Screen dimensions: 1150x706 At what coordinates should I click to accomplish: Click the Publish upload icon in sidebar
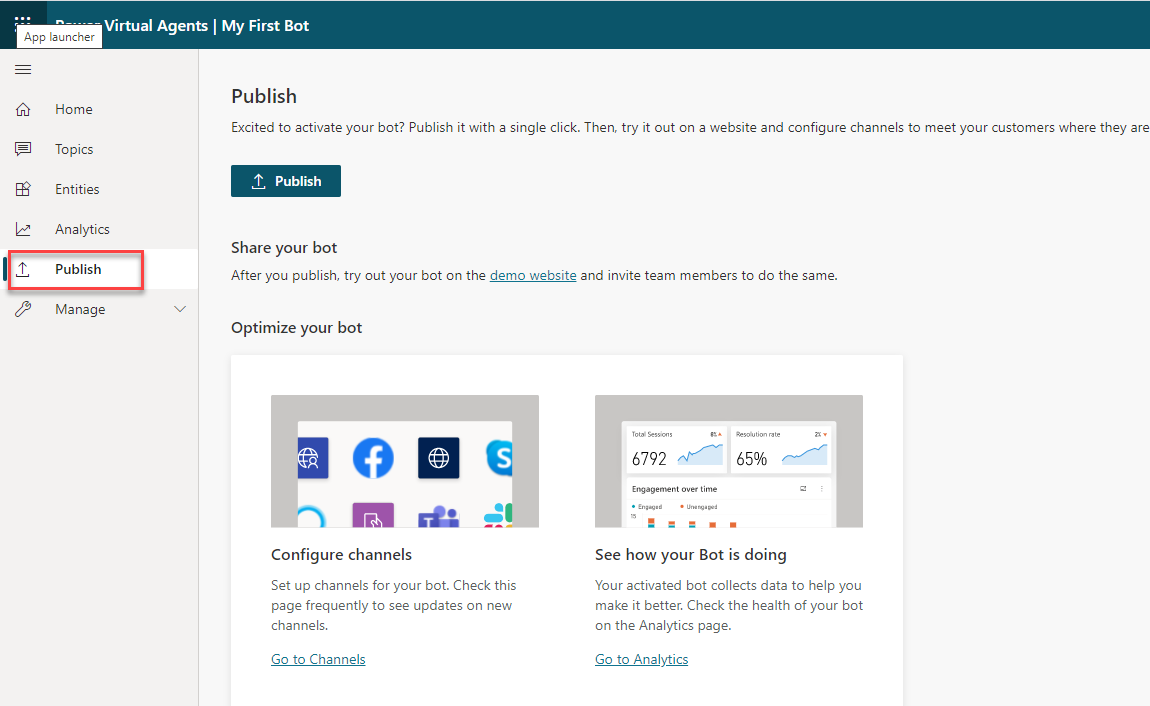pyautogui.click(x=23, y=269)
